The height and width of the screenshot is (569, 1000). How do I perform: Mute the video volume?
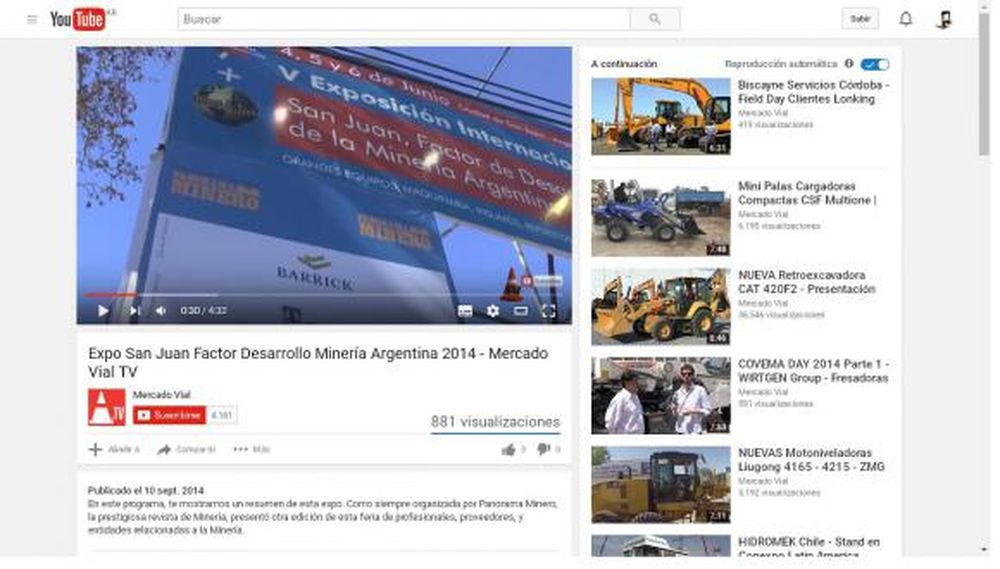point(161,311)
